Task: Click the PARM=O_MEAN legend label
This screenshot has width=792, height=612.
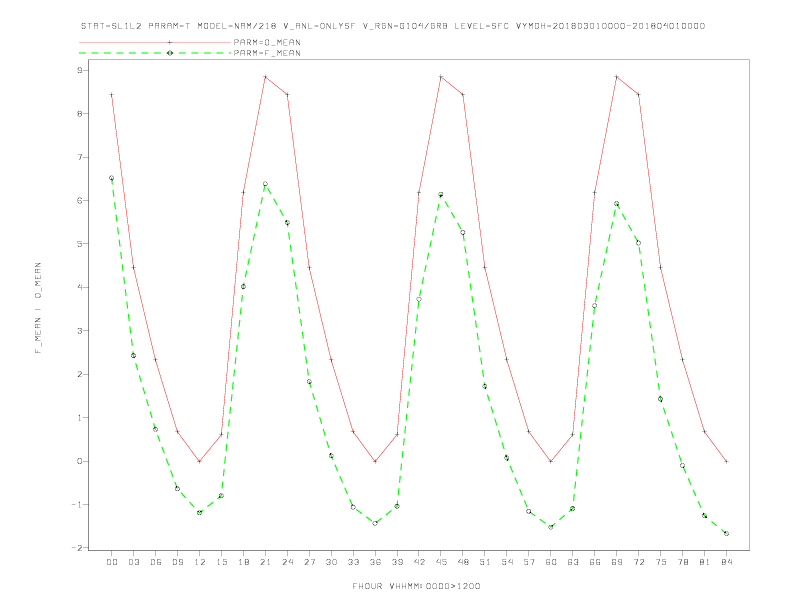Action: click(x=267, y=42)
